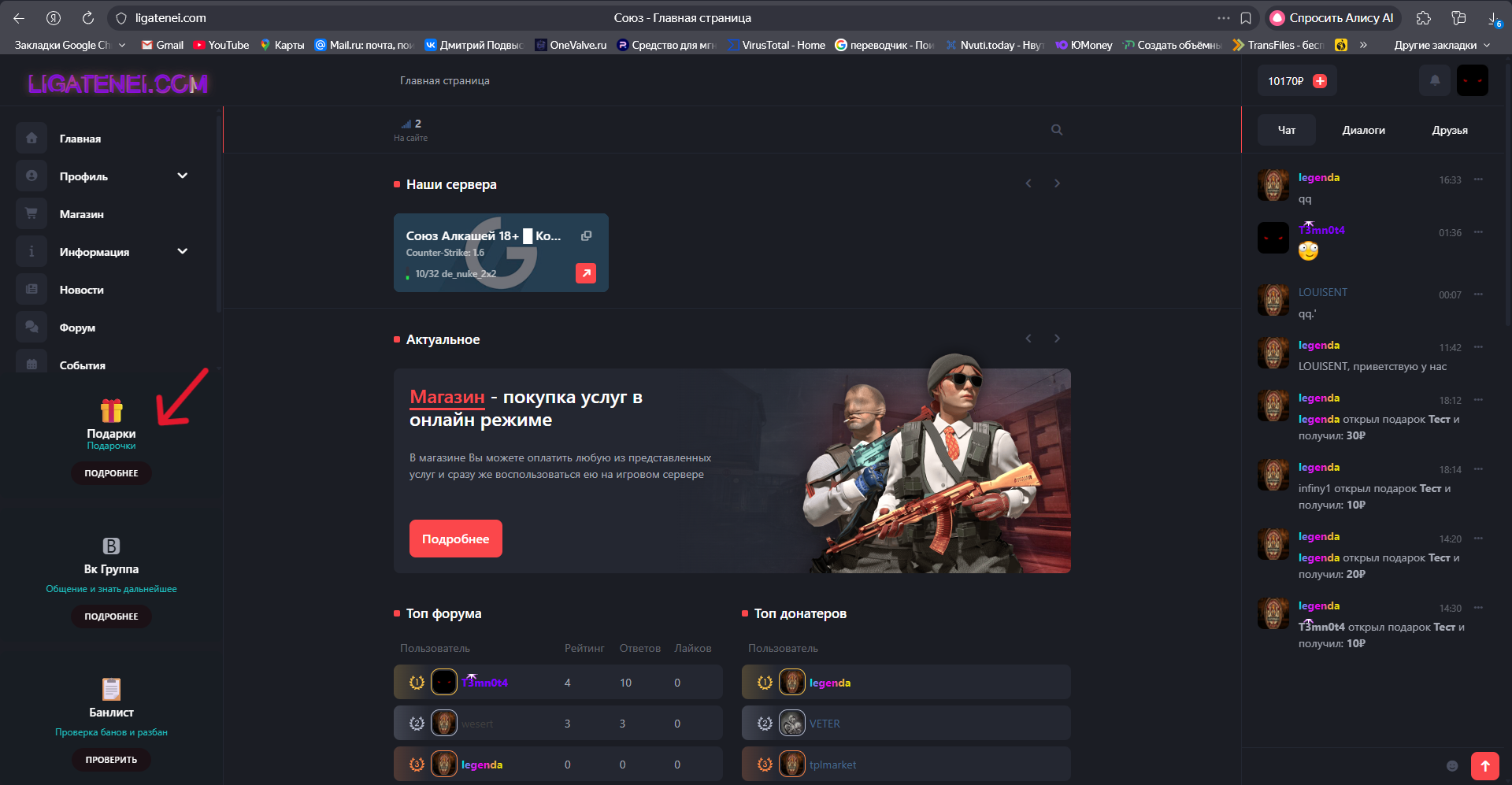
Task: Expand the Профиль submenu chevron
Action: click(183, 176)
